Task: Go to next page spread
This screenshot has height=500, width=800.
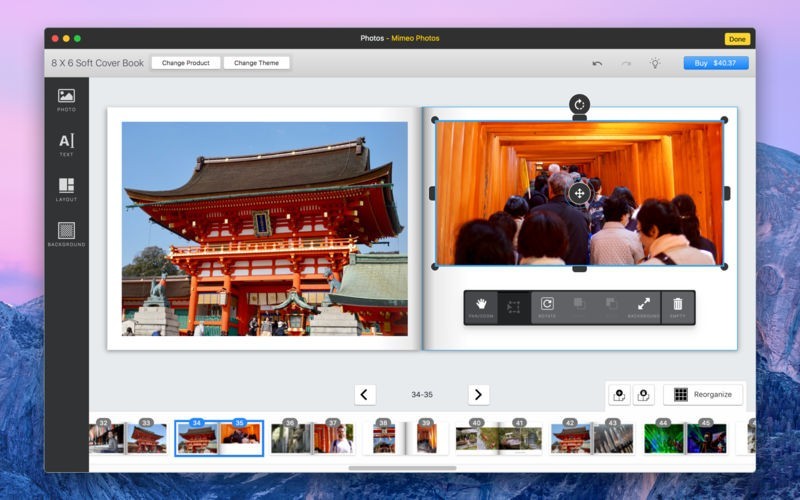Action: coord(479,395)
